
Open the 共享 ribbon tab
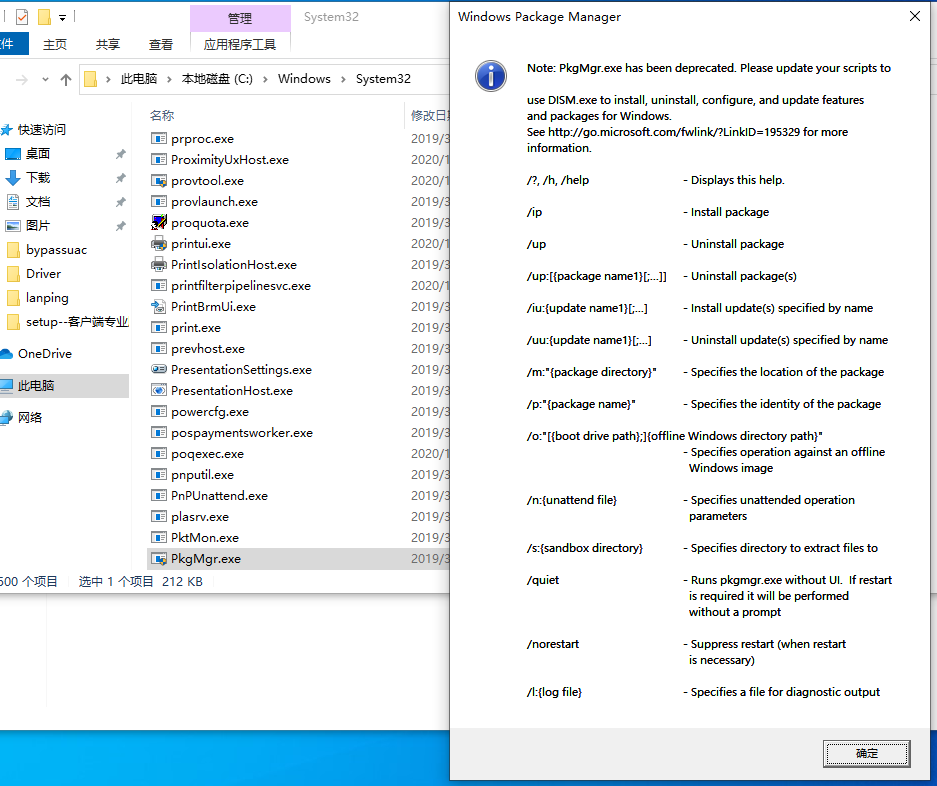pos(108,44)
